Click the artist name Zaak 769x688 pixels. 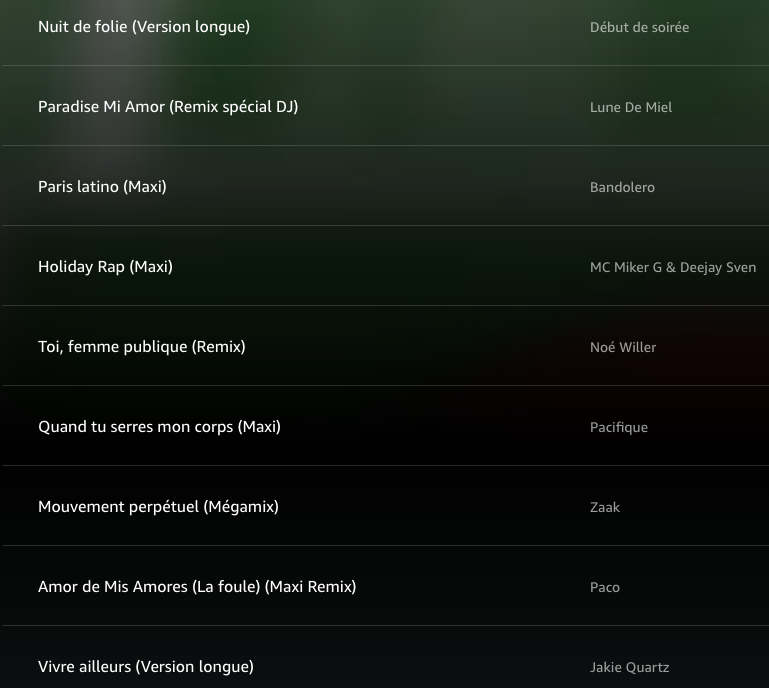click(604, 507)
